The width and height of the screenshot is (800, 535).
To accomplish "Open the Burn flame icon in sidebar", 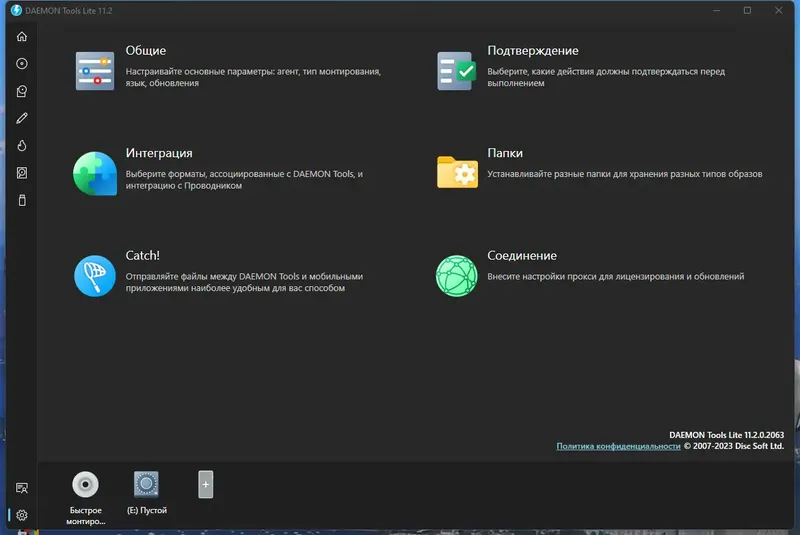I will (21, 146).
